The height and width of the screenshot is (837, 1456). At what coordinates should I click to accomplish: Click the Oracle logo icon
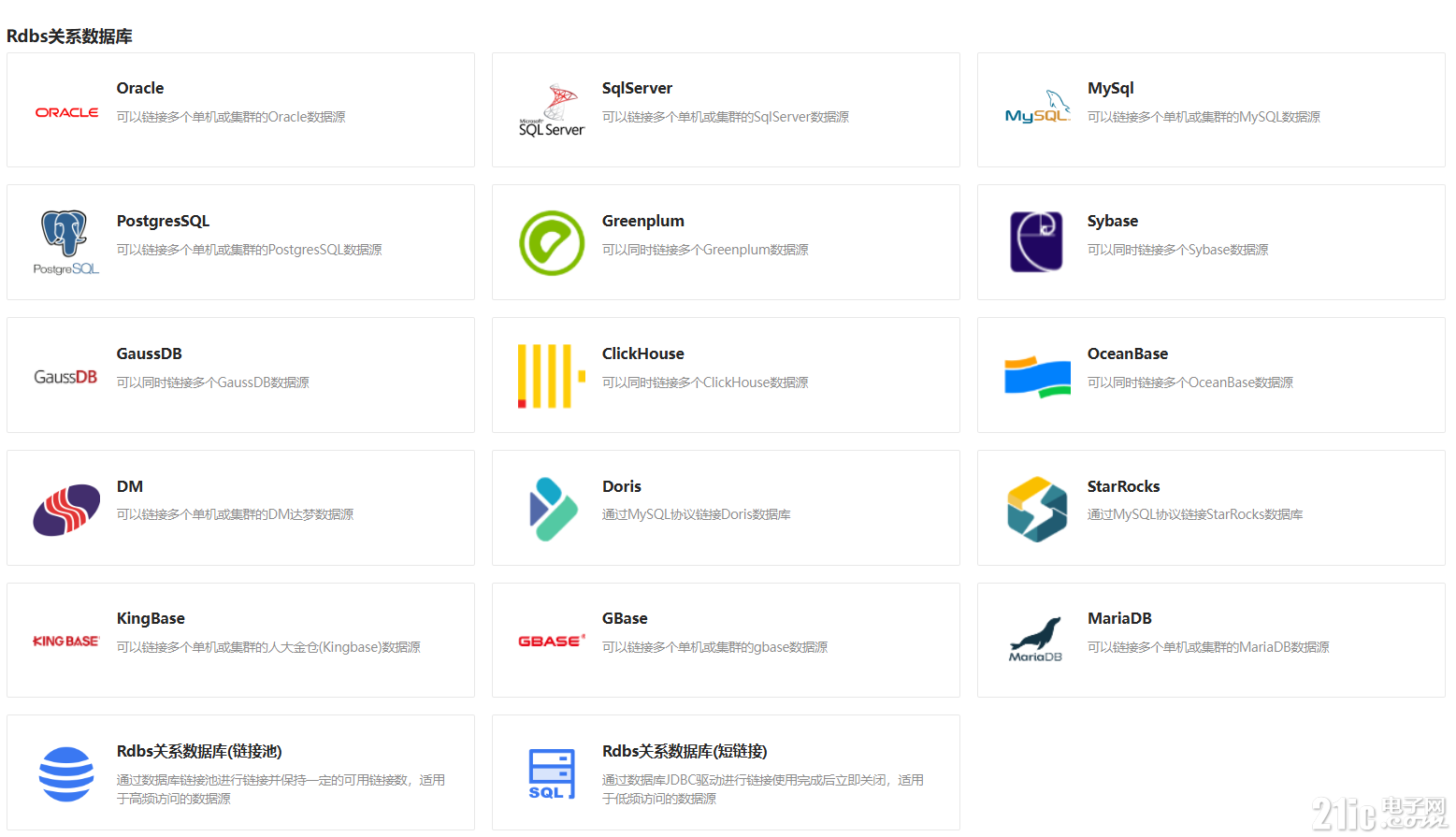point(66,112)
